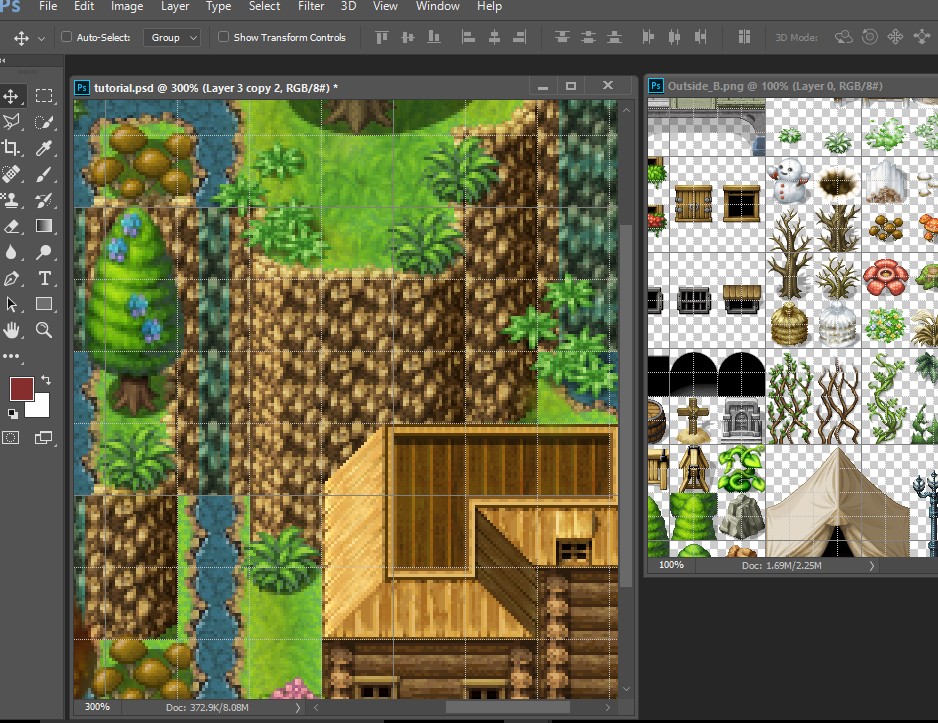
Task: Open the File menu
Action: pyautogui.click(x=48, y=7)
